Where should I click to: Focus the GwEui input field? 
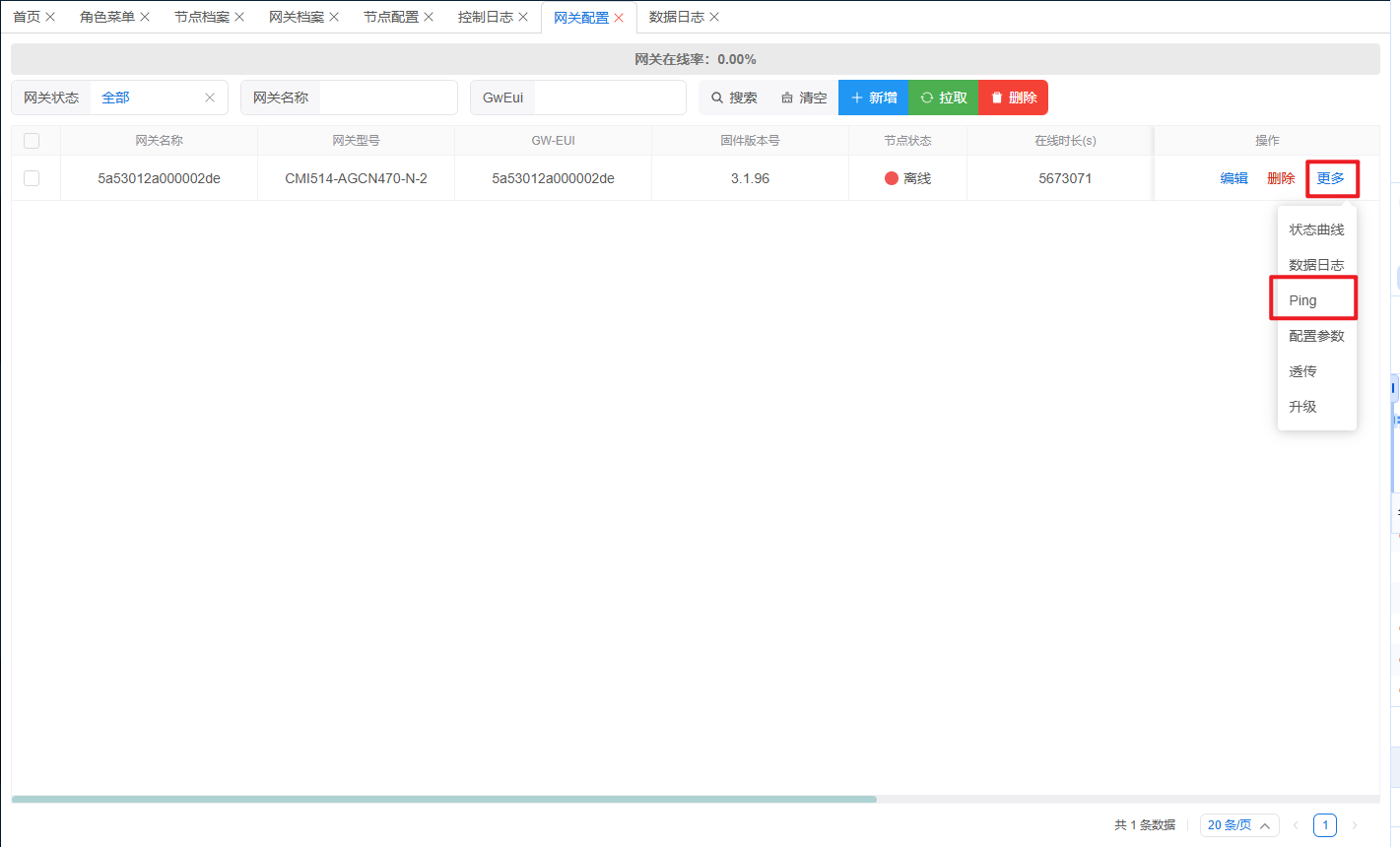pyautogui.click(x=610, y=98)
